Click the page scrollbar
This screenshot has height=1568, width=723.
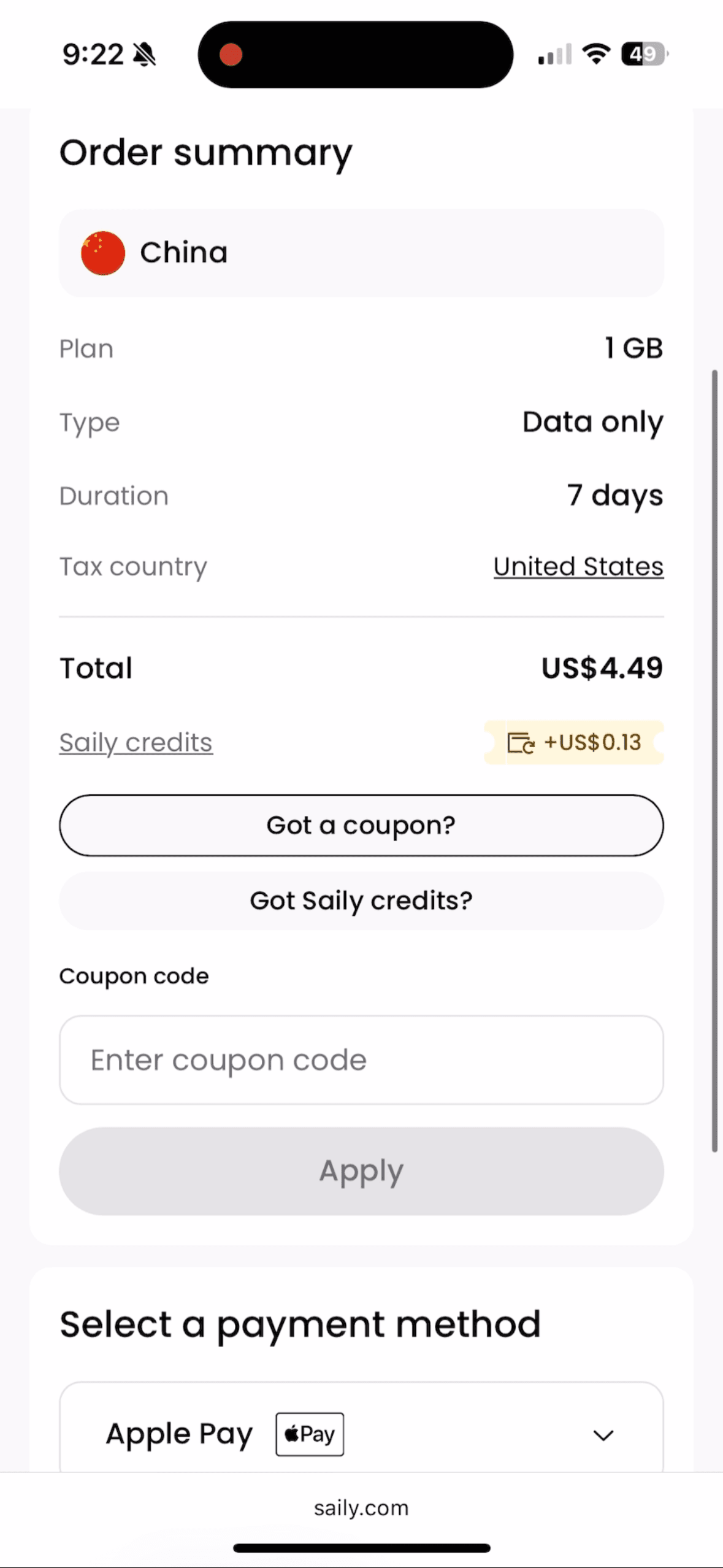click(714, 761)
